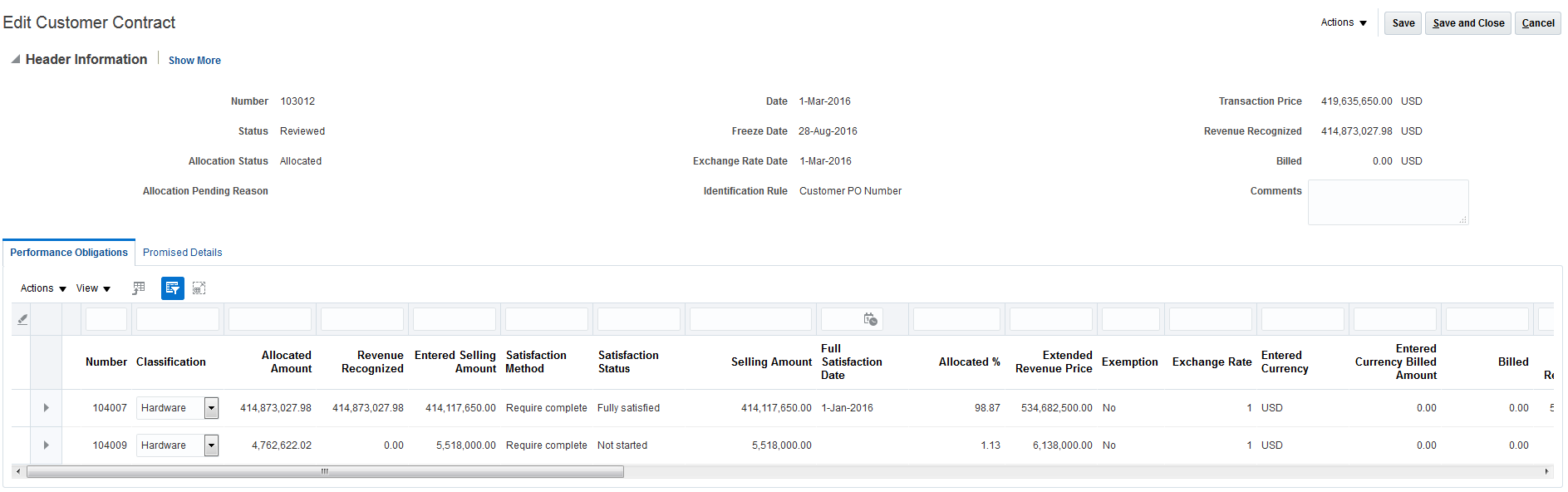Collapse the Header Information section
Viewport: 1568px width, 492px height.
(x=15, y=60)
